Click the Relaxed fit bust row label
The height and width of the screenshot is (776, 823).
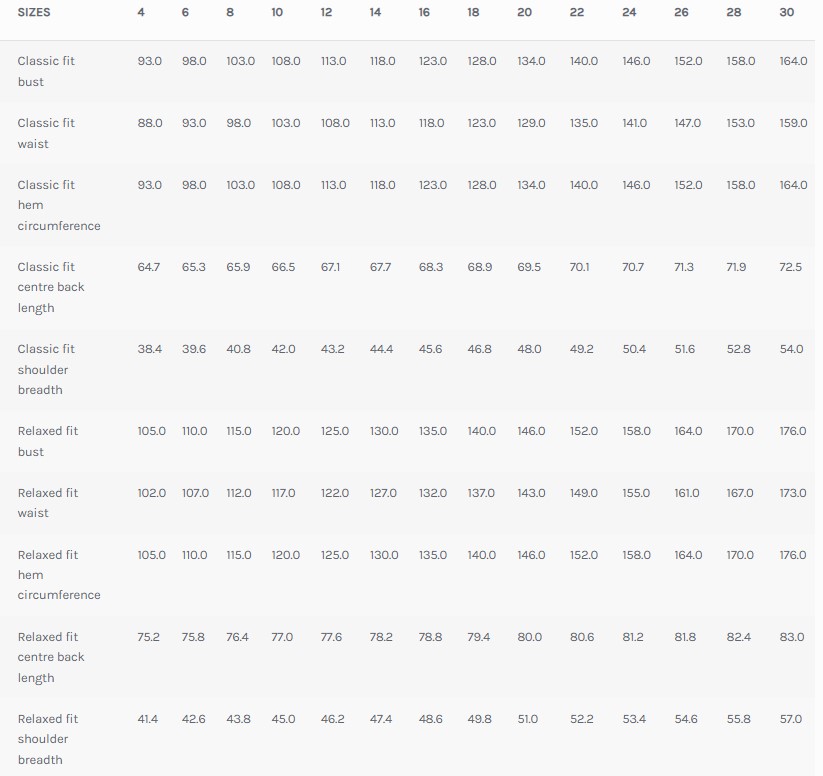click(x=47, y=441)
